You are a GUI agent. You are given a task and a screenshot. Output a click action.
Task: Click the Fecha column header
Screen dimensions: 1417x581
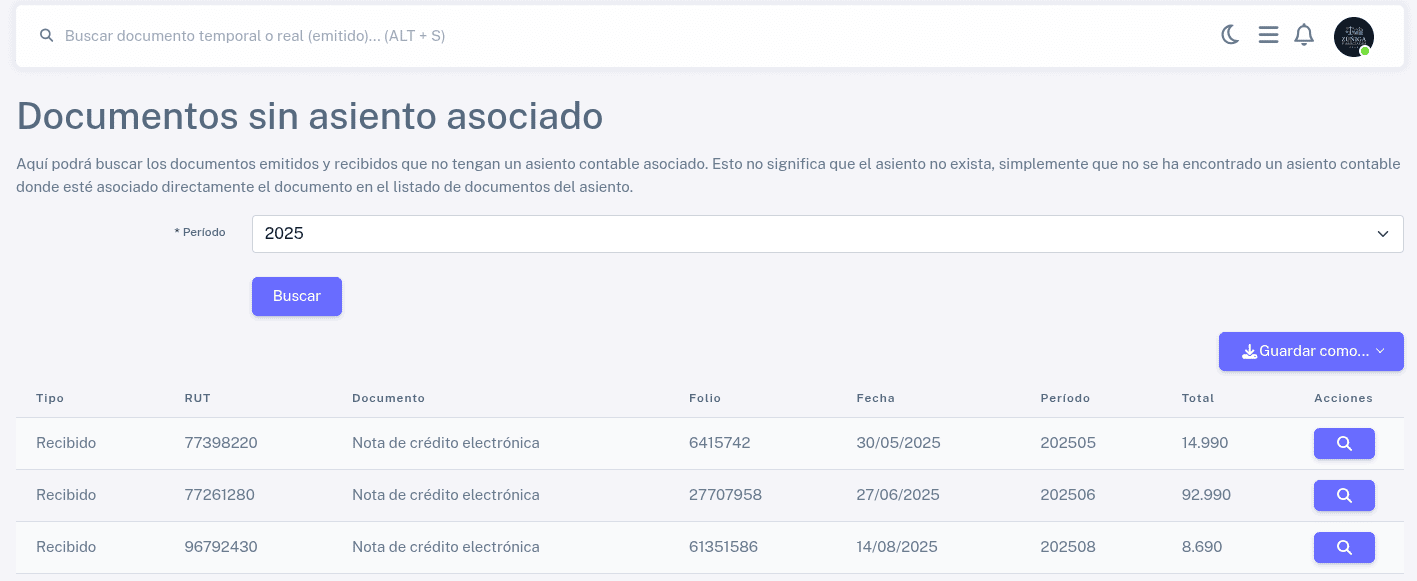875,398
